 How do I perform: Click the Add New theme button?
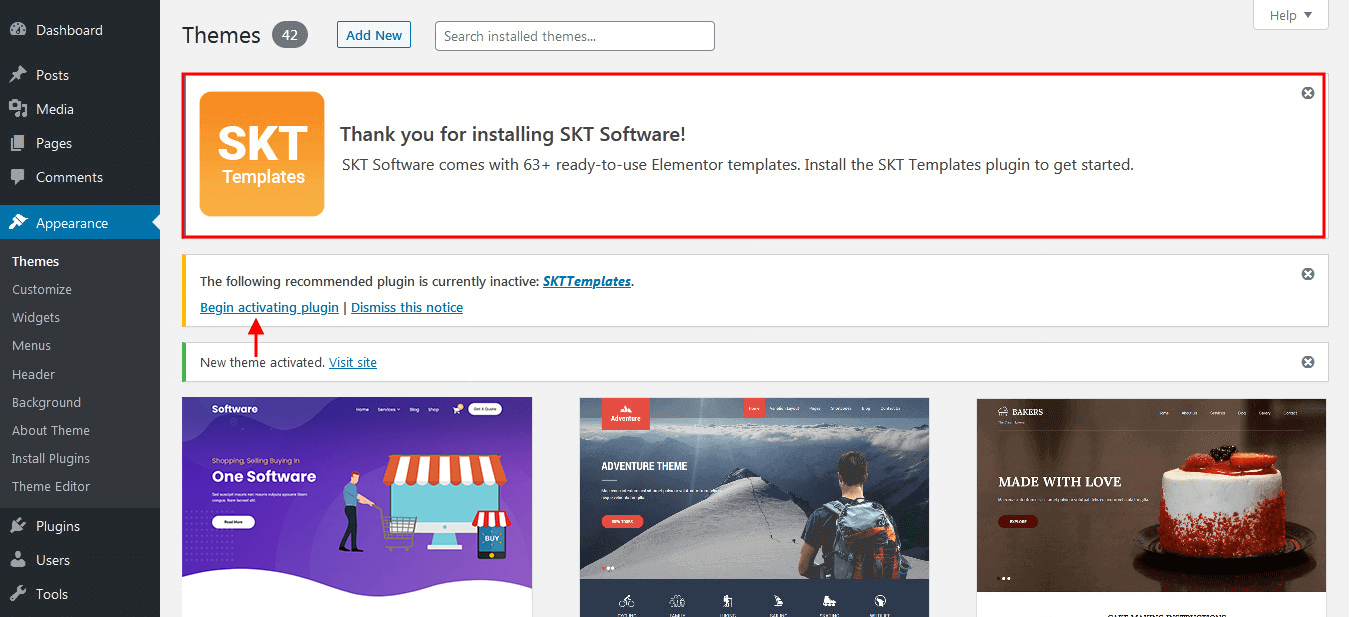pyautogui.click(x=374, y=35)
